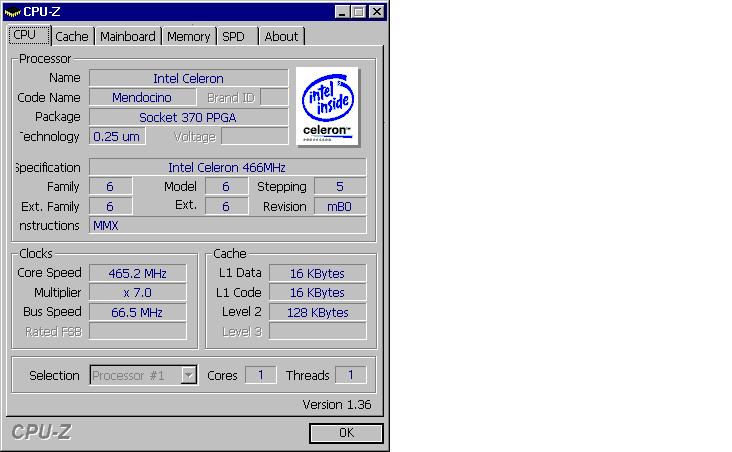Click the Cores count field
This screenshot has width=732, height=452.
[x=260, y=375]
